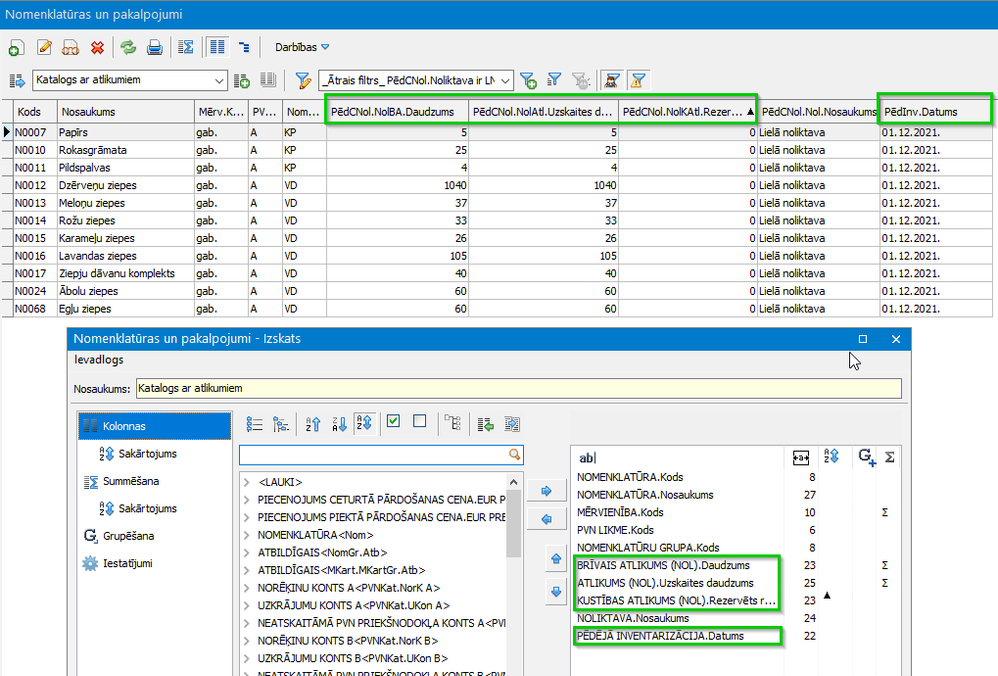998x676 pixels.
Task: Click the red X delete record icon
Action: [97, 47]
